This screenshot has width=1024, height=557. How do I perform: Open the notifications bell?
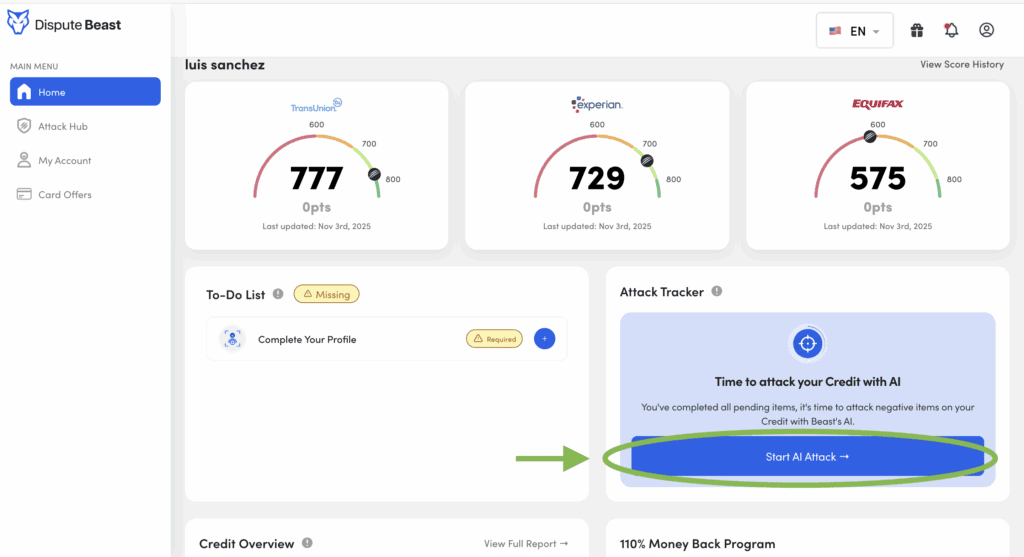[951, 31]
